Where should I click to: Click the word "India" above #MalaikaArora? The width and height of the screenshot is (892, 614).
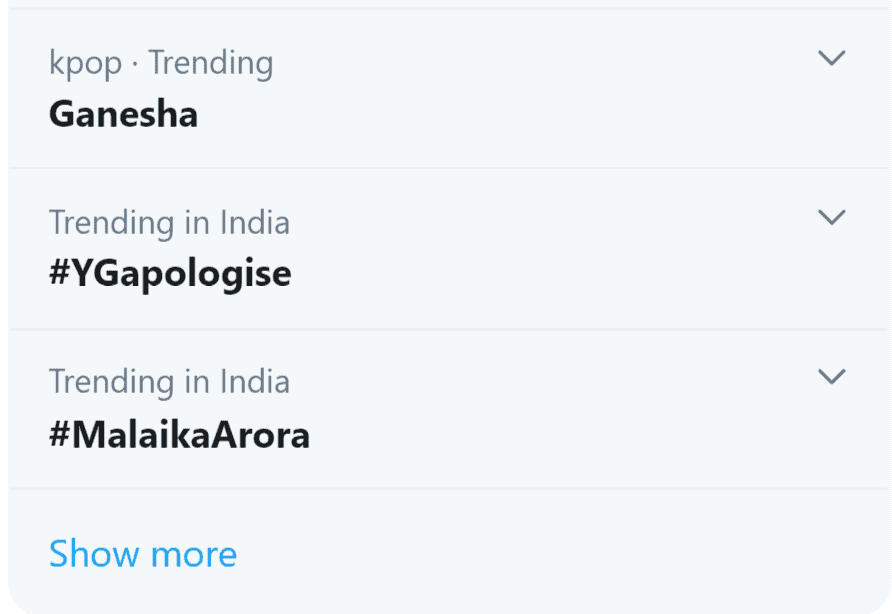pos(254,382)
